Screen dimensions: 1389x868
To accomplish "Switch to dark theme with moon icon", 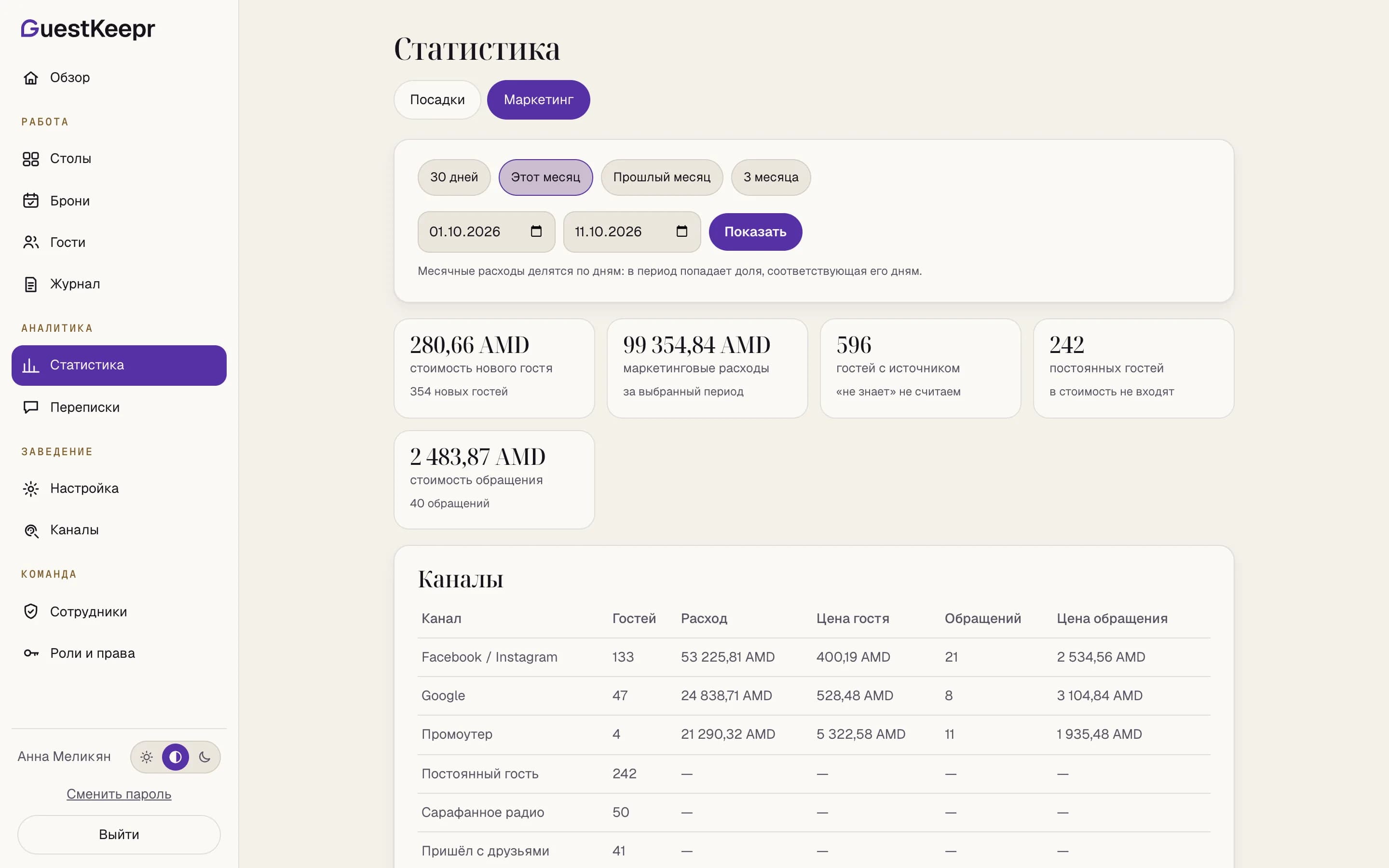I will [204, 757].
